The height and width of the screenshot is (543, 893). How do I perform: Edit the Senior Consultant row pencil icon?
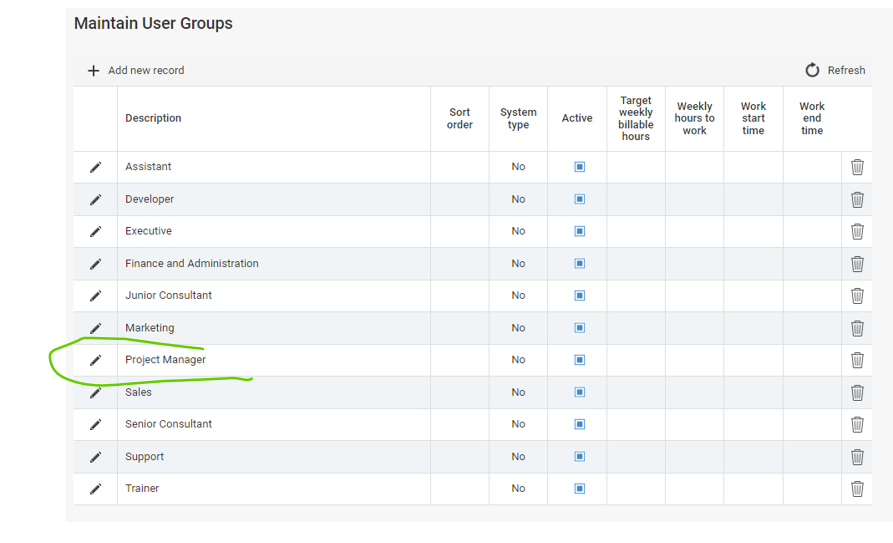click(96, 424)
